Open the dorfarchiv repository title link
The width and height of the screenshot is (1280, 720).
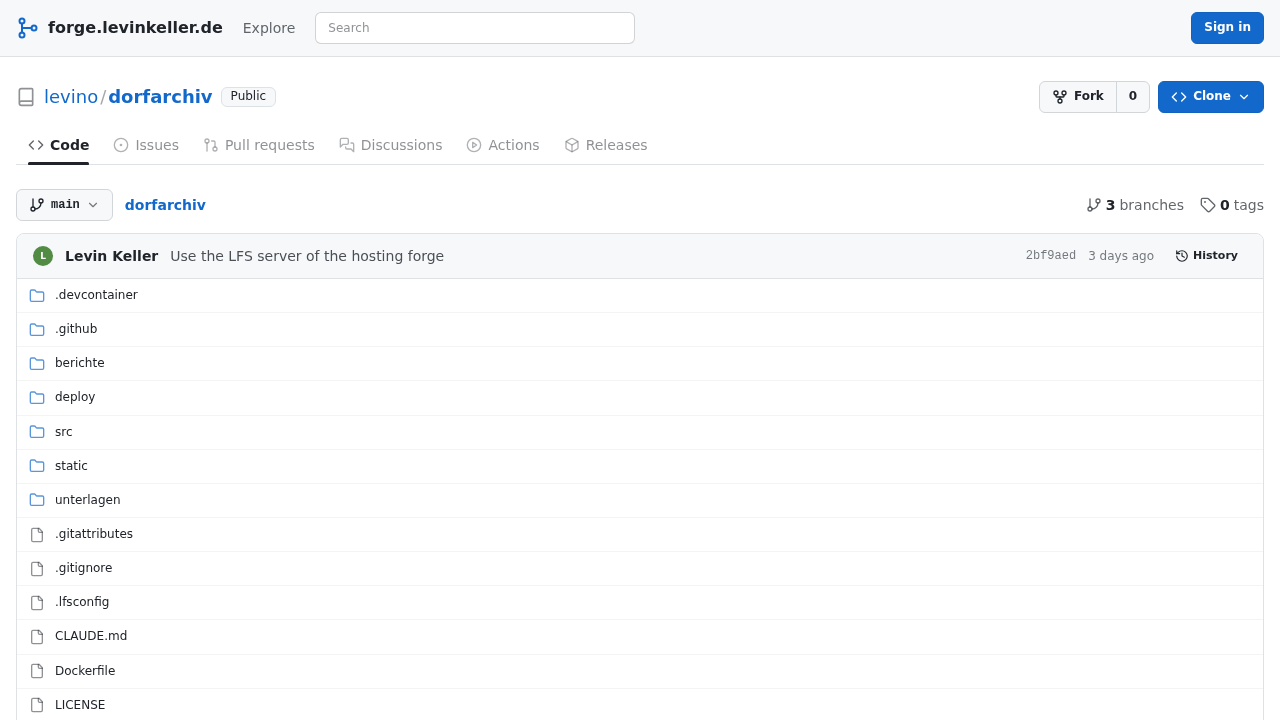(x=160, y=97)
